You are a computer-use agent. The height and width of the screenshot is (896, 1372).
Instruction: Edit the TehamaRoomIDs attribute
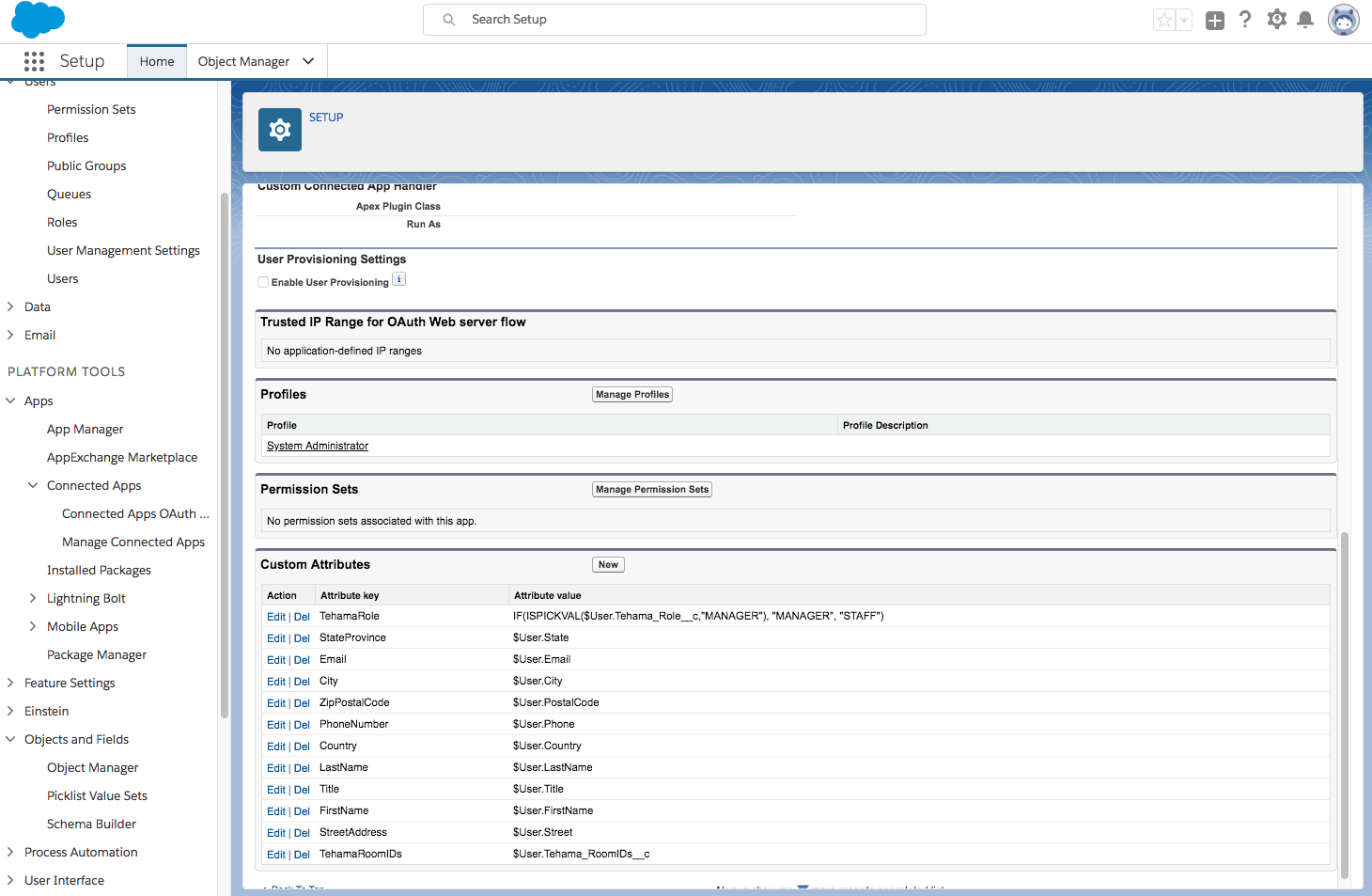275,855
